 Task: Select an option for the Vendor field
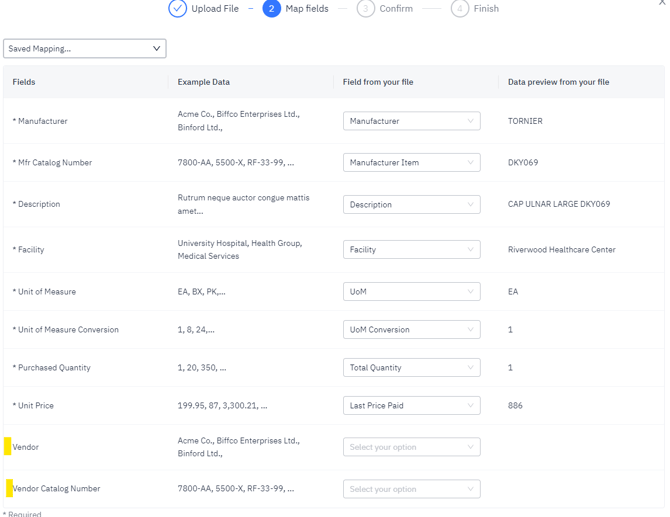click(x=411, y=447)
